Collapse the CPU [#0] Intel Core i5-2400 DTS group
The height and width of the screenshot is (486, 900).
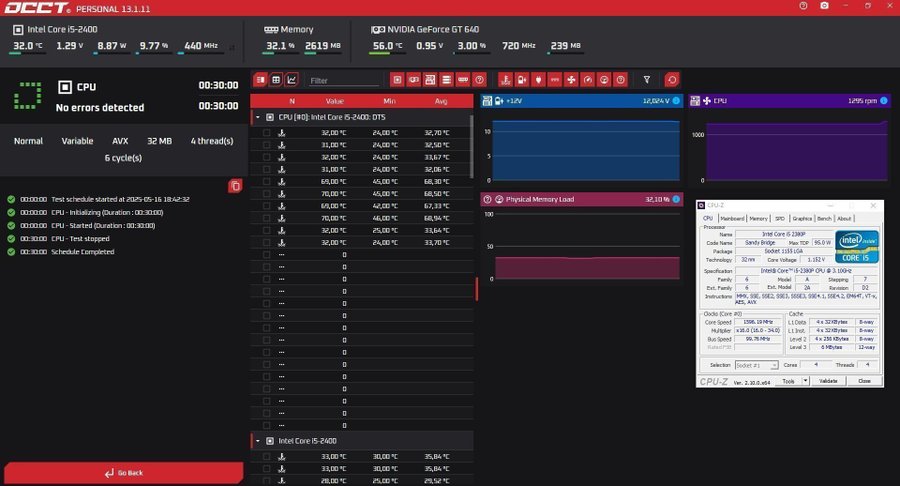pos(258,117)
